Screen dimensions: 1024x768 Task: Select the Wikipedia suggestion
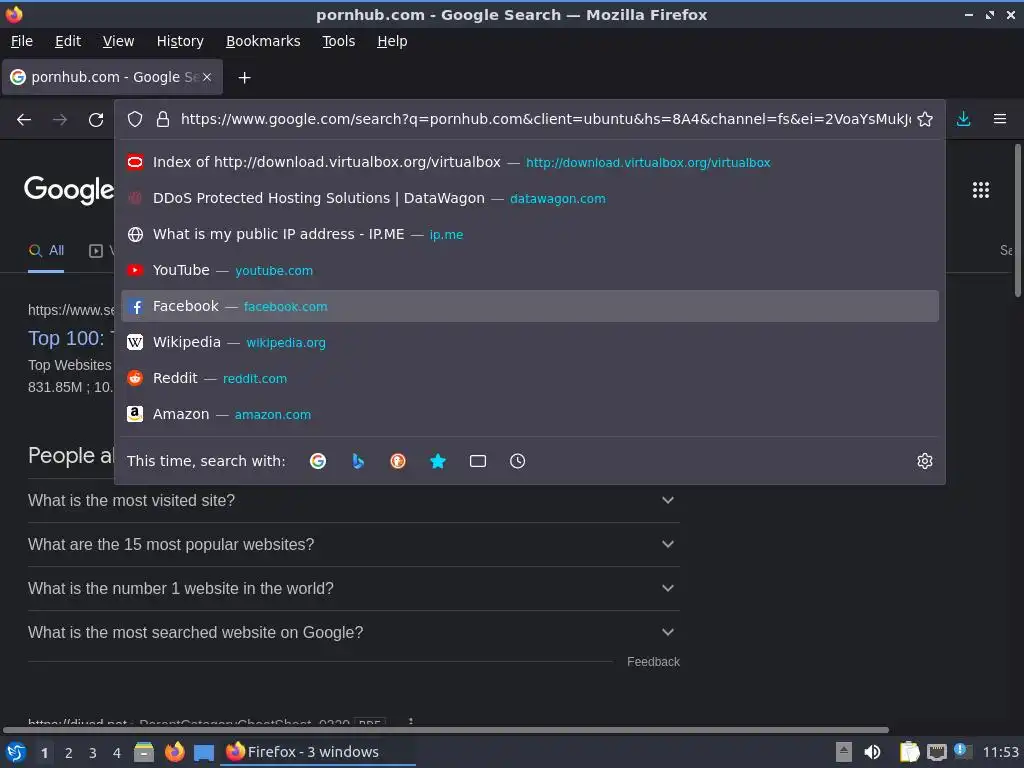530,342
